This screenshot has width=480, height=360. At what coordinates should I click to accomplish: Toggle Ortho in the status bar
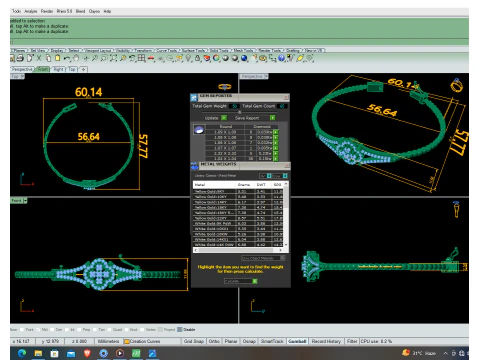click(214, 341)
